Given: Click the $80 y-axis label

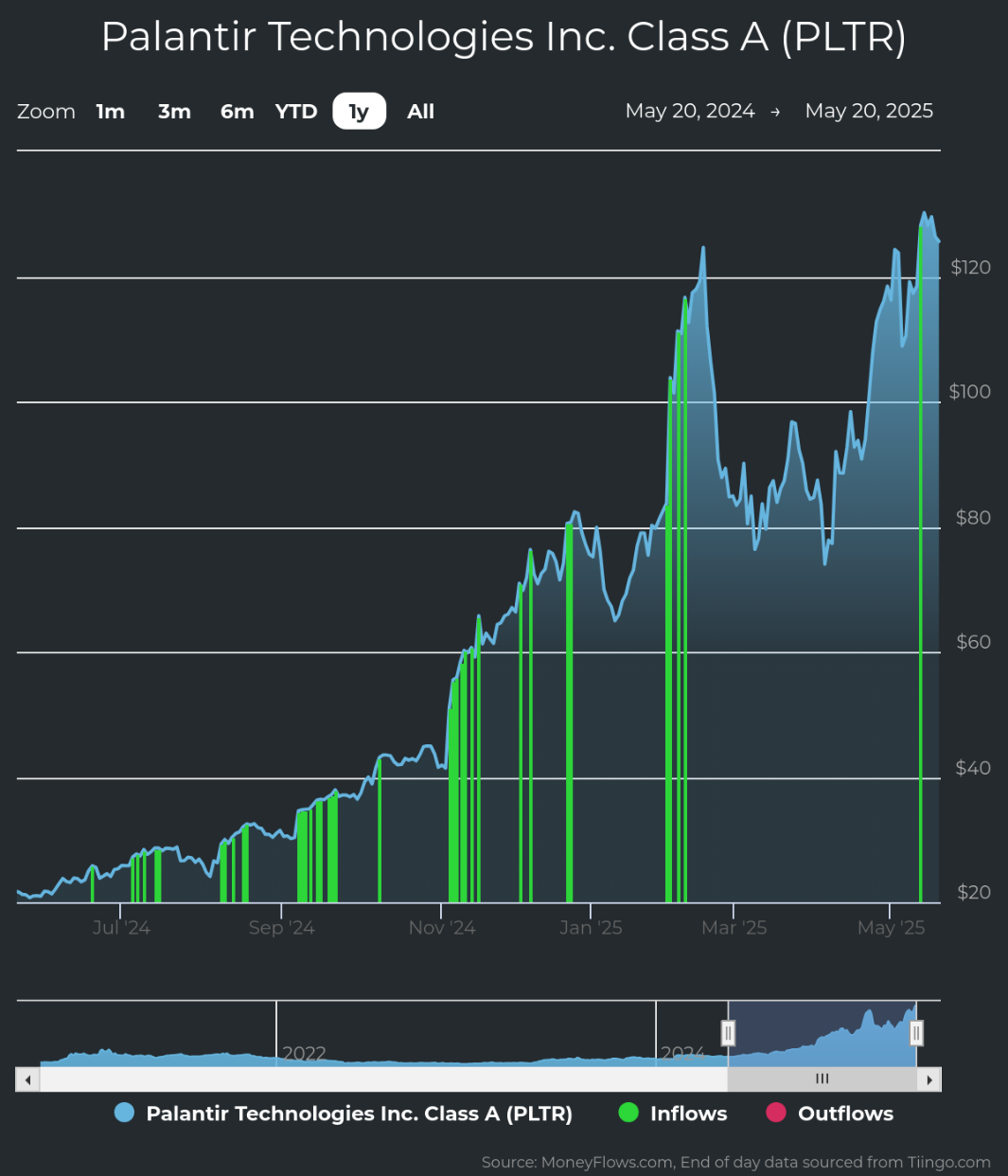Looking at the screenshot, I should (973, 518).
